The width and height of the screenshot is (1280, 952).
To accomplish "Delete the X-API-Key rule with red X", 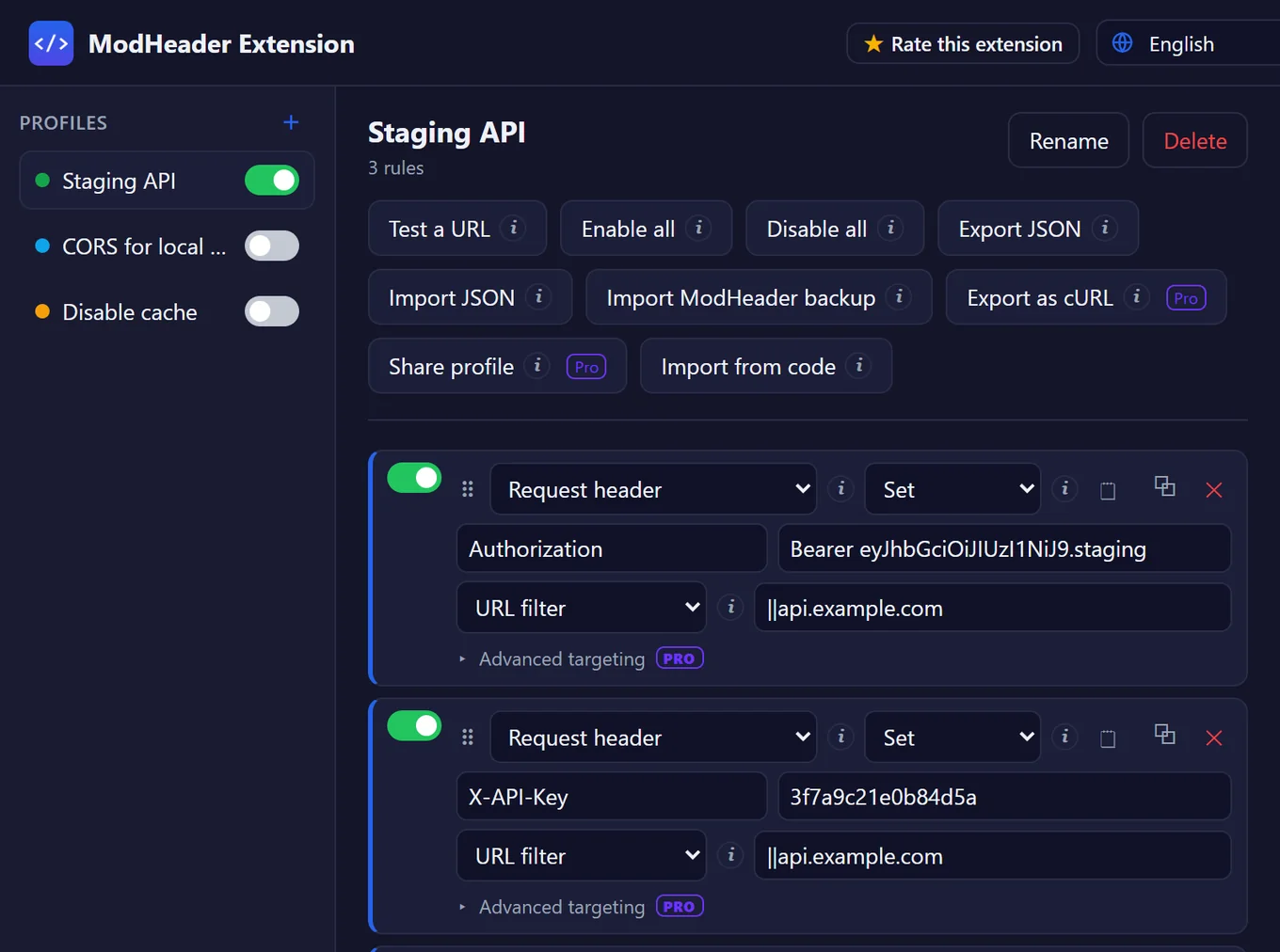I will (1214, 738).
